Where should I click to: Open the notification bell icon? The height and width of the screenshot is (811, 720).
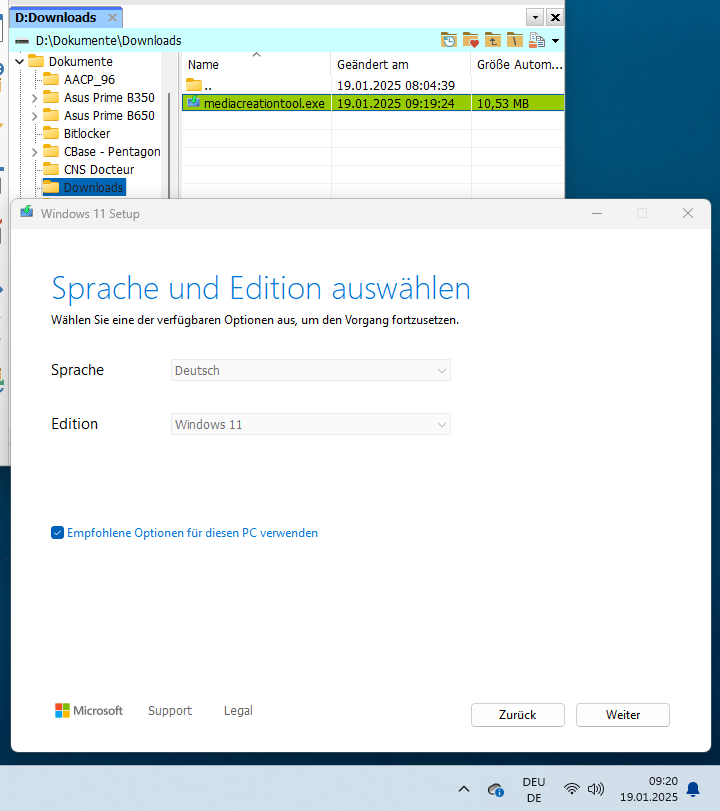pos(693,789)
